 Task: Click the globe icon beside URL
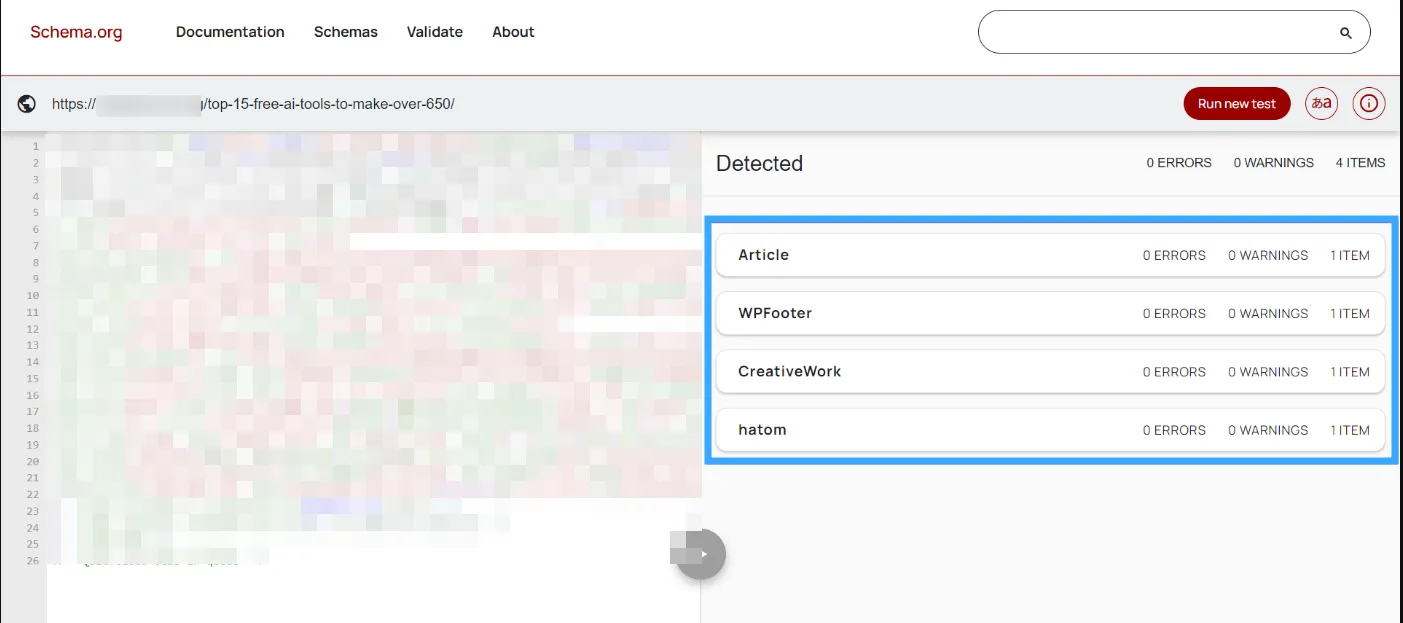click(x=27, y=104)
